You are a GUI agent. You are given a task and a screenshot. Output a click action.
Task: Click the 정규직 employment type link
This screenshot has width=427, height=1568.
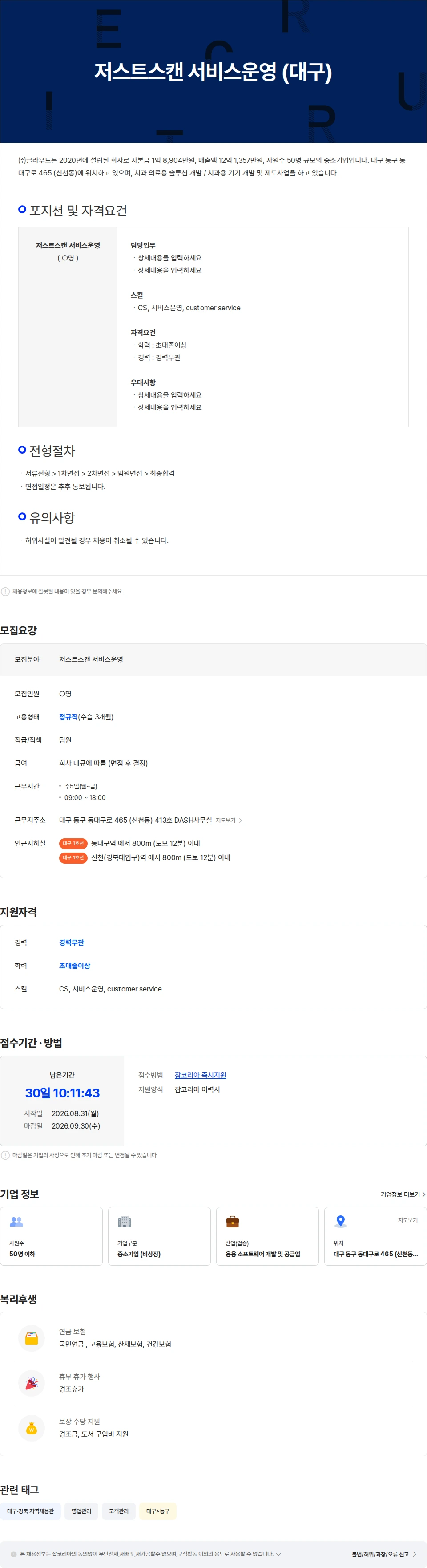tap(68, 716)
